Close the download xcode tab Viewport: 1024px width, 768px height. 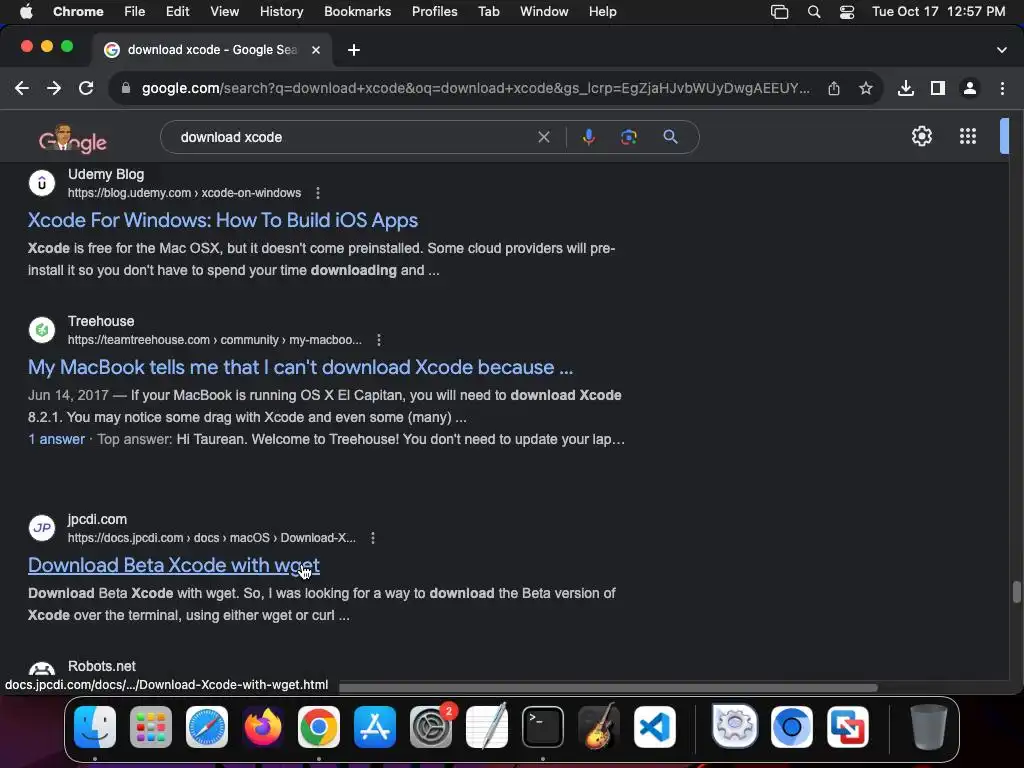(315, 50)
